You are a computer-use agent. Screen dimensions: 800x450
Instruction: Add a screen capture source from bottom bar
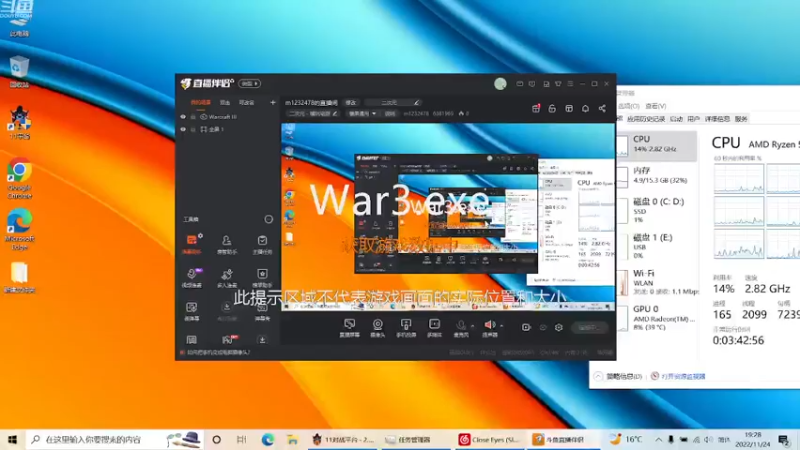point(349,328)
